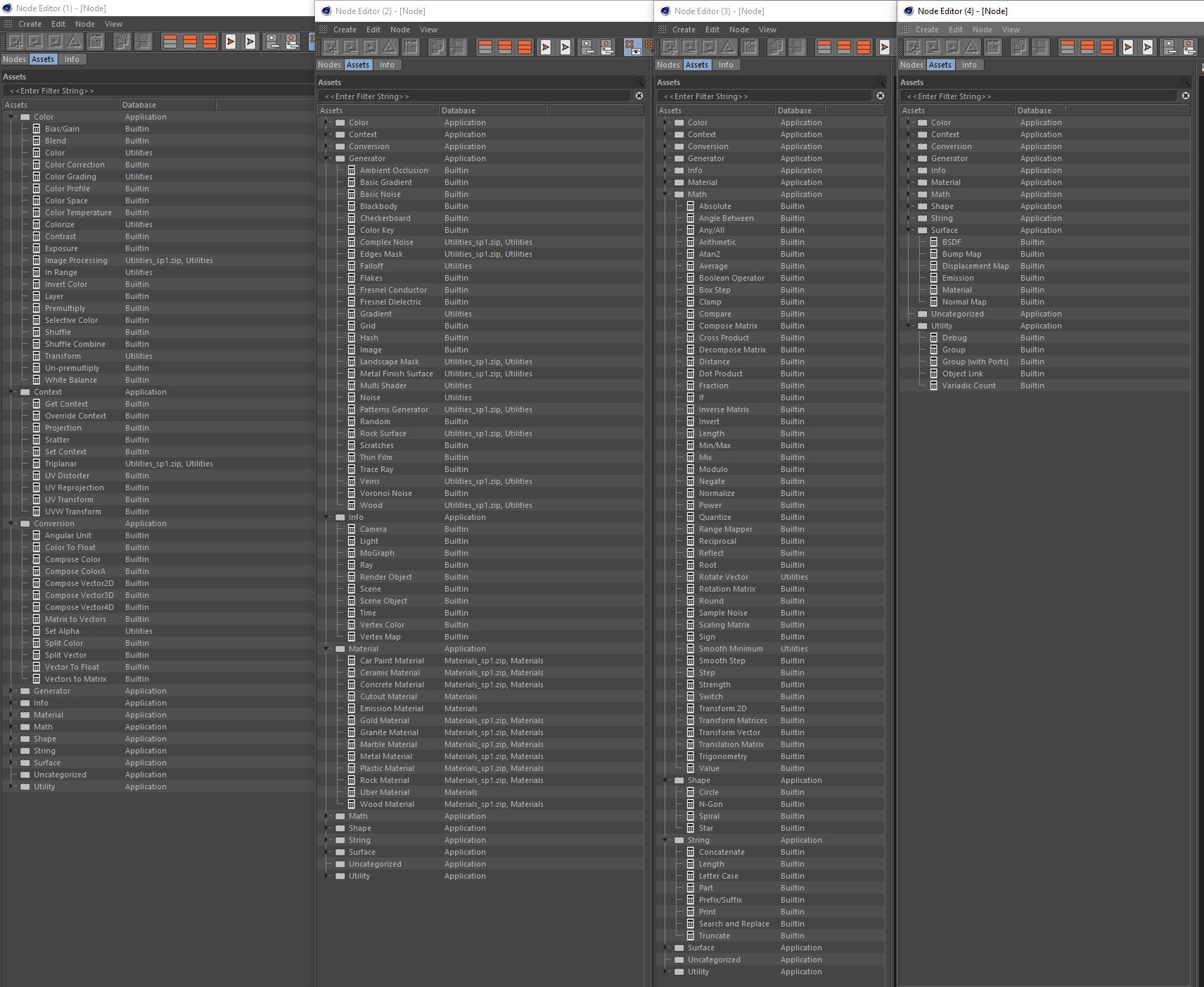Viewport: 1204px width, 987px height.
Task: Click the first add-node toolbar icon in Node Editor (3)
Action: pos(670,47)
